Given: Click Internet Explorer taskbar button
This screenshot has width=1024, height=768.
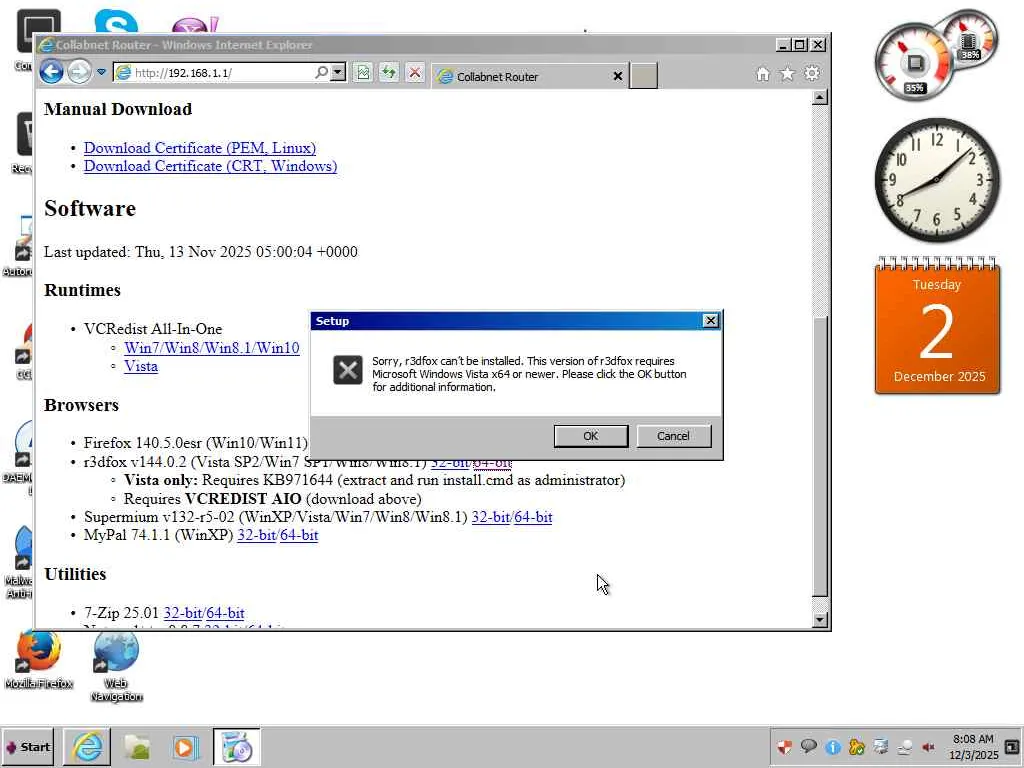Looking at the screenshot, I should click(88, 747).
